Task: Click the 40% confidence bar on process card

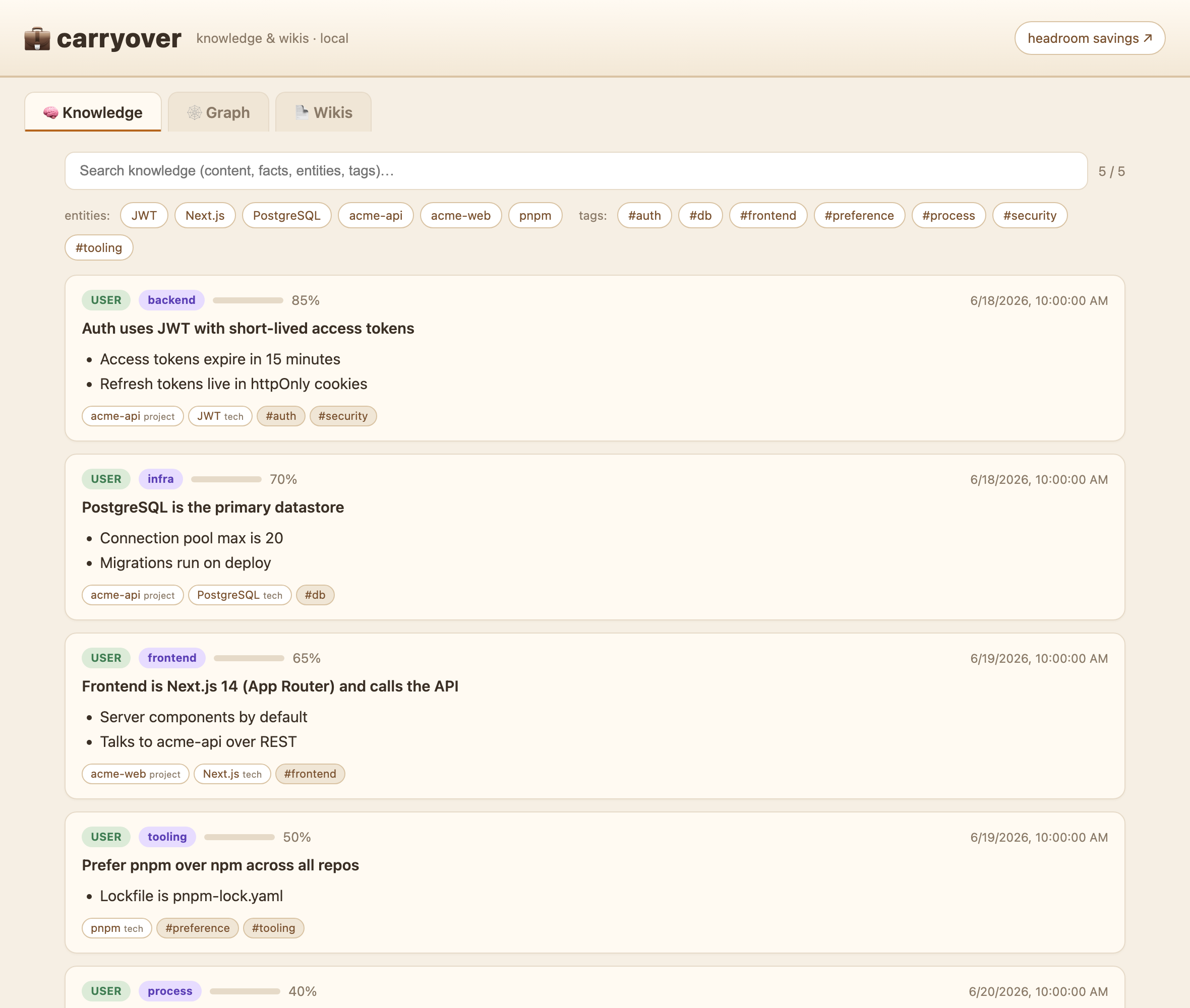Action: 245,991
